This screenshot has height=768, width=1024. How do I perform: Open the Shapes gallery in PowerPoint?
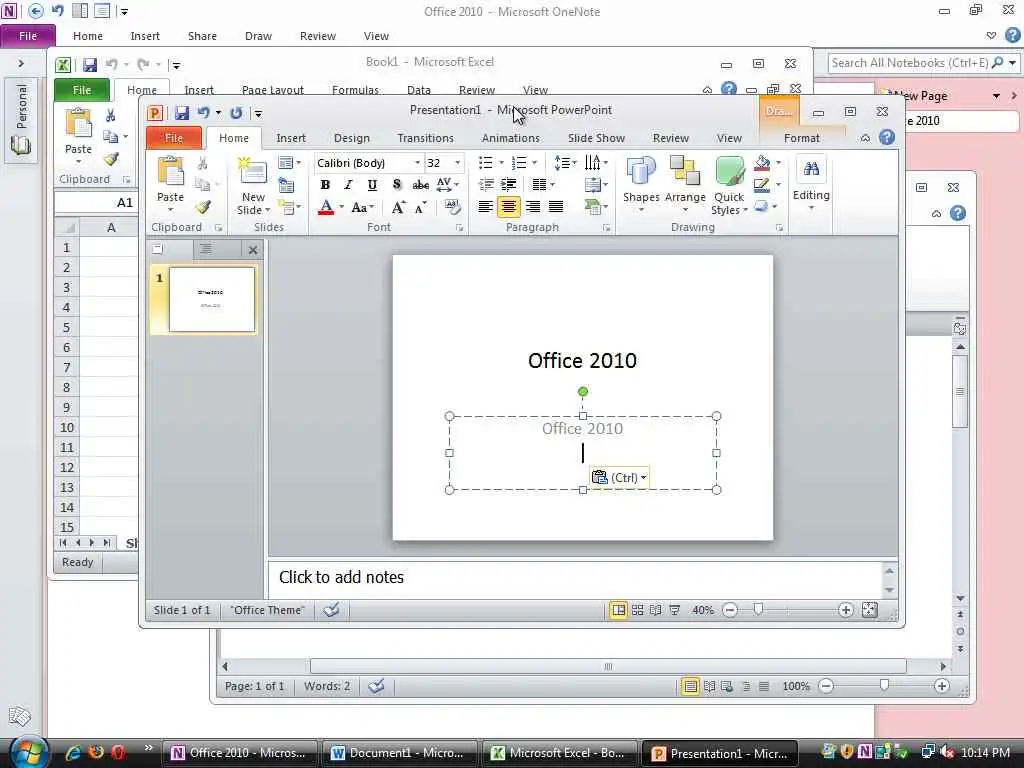pos(641,184)
